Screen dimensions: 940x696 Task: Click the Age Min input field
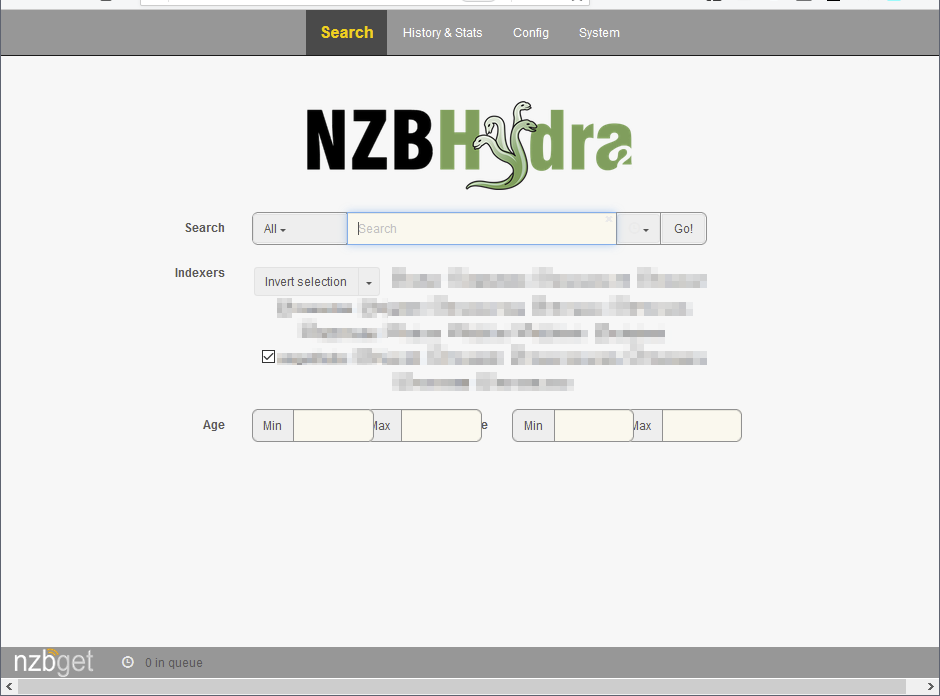coord(333,426)
